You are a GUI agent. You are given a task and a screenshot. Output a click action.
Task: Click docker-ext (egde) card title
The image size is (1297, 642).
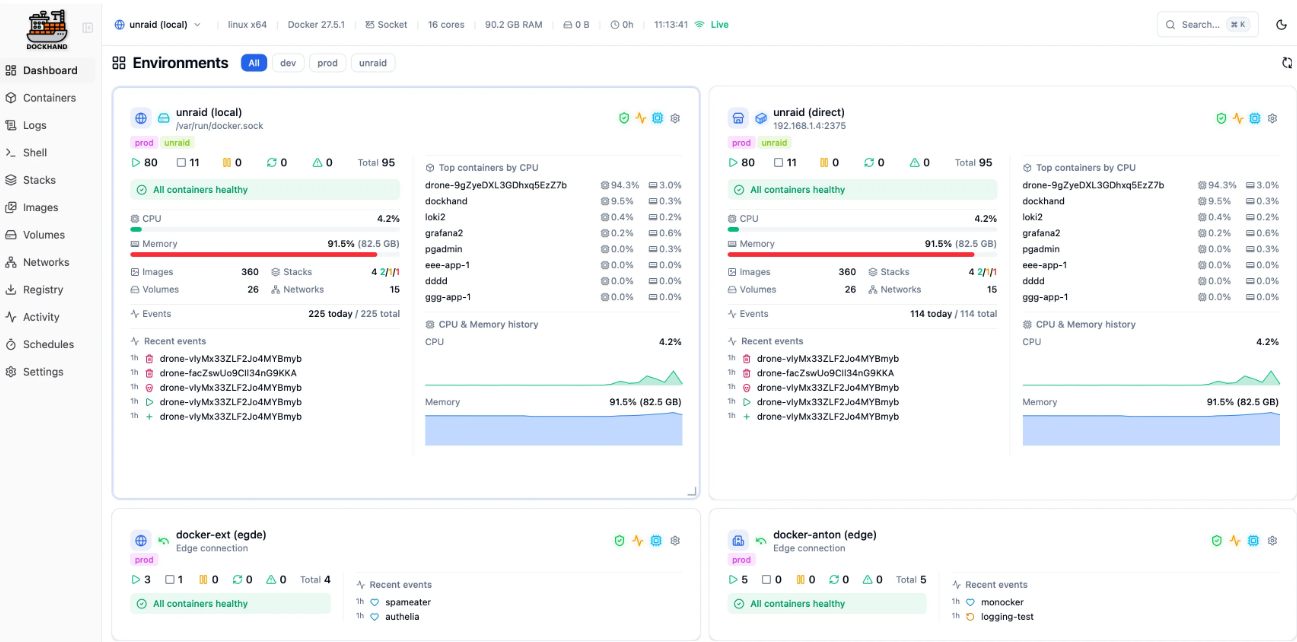tap(221, 535)
